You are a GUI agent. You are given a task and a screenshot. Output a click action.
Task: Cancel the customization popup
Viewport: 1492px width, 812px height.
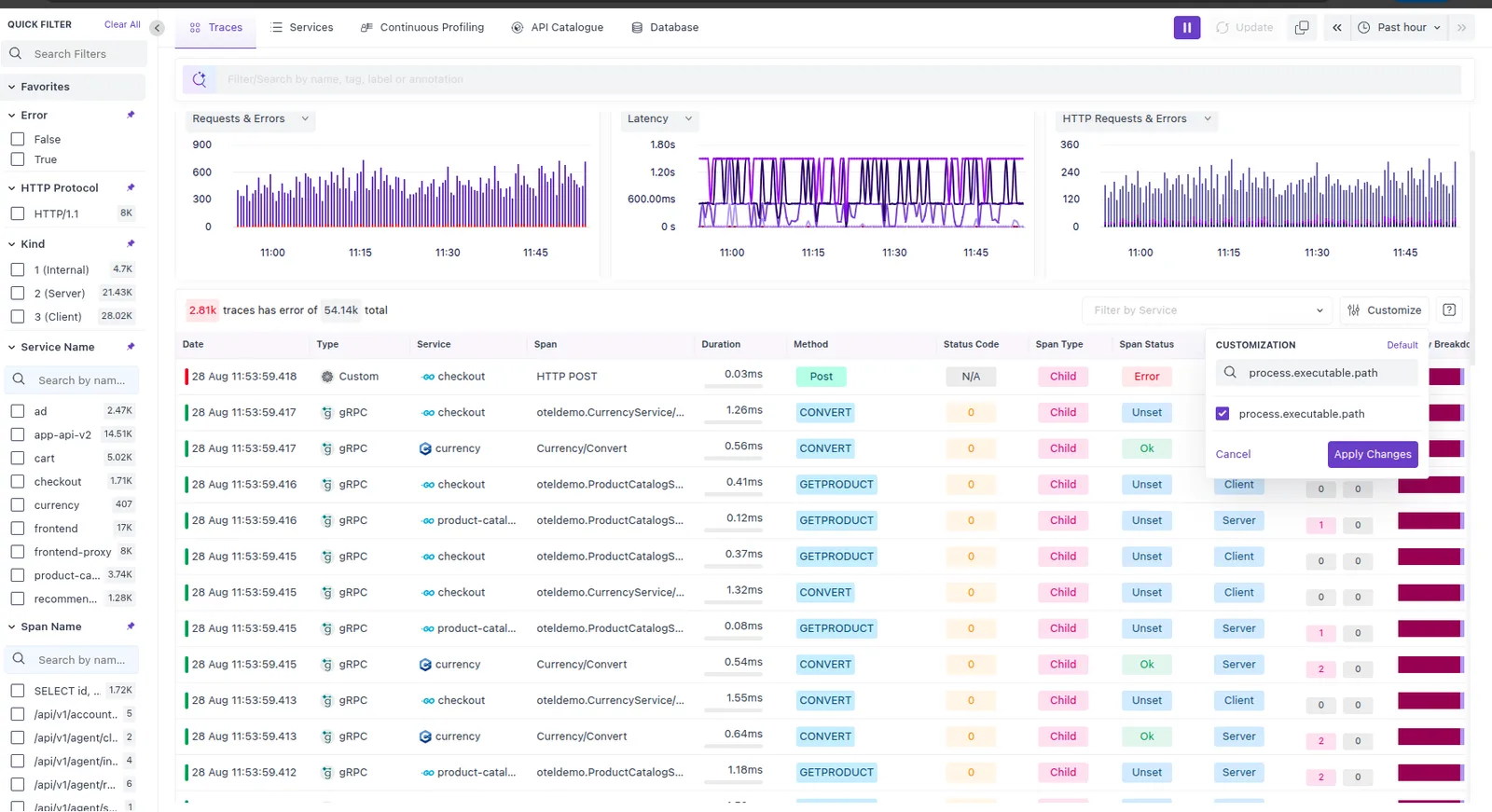click(x=1233, y=454)
